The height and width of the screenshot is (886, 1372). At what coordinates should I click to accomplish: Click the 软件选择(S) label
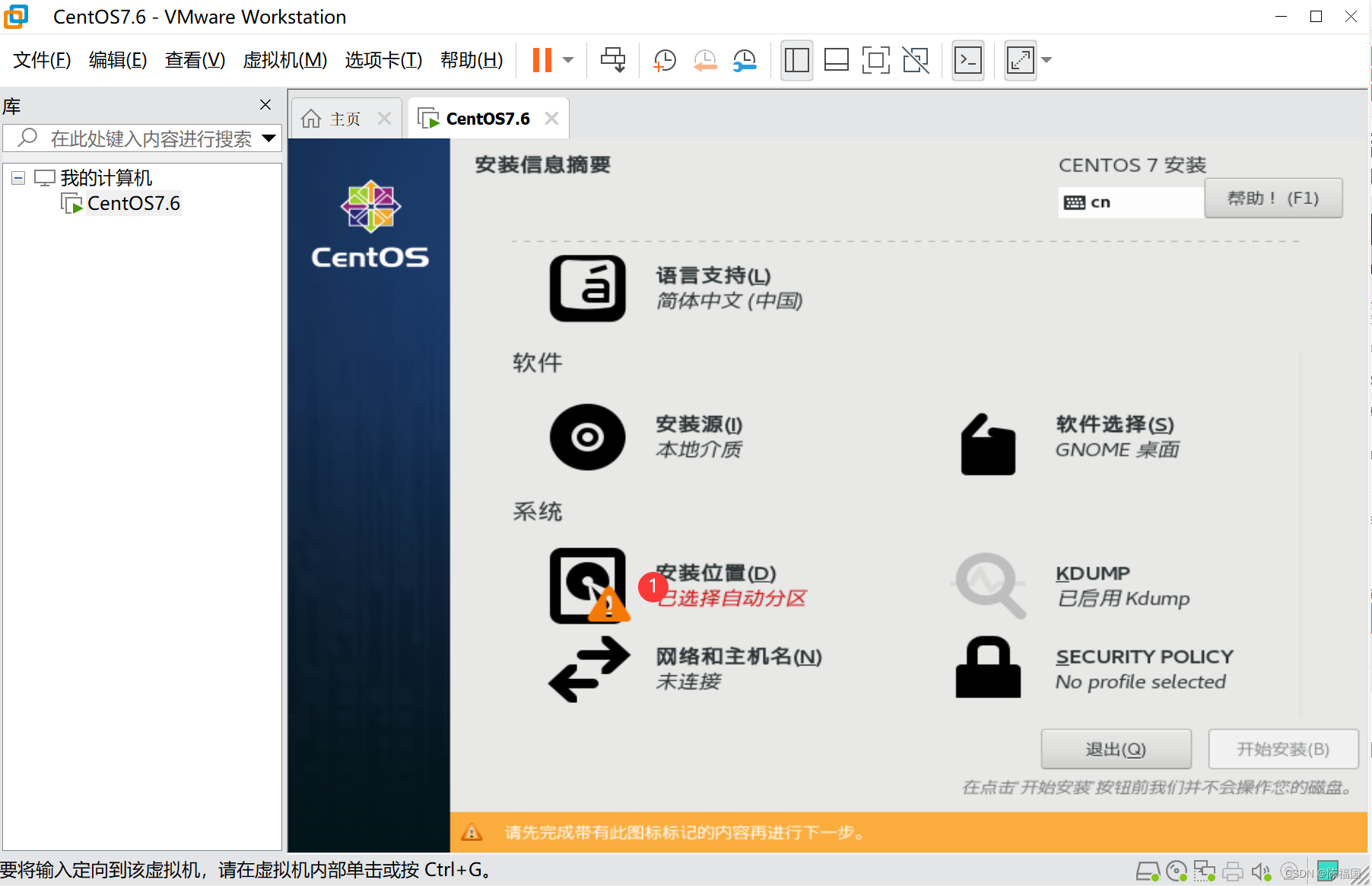[x=1115, y=424]
